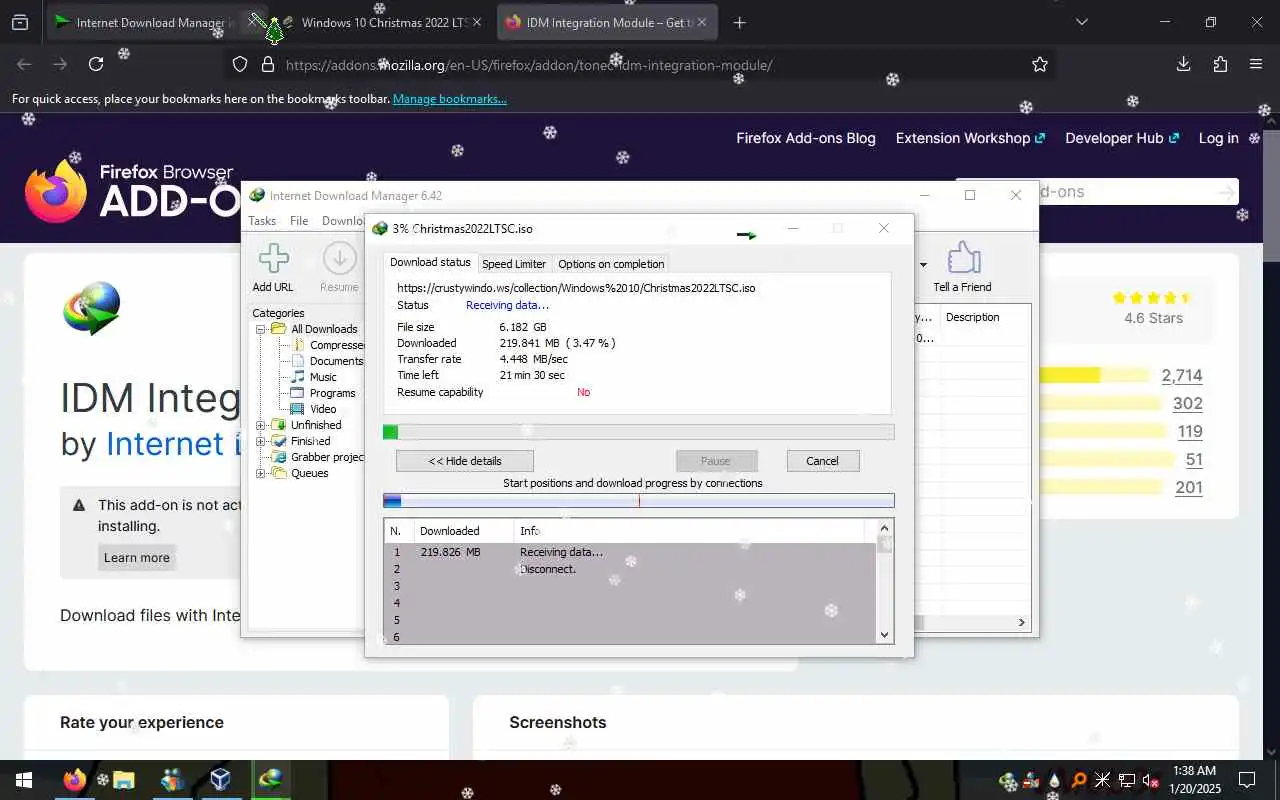Select the Download status tab

click(x=430, y=262)
